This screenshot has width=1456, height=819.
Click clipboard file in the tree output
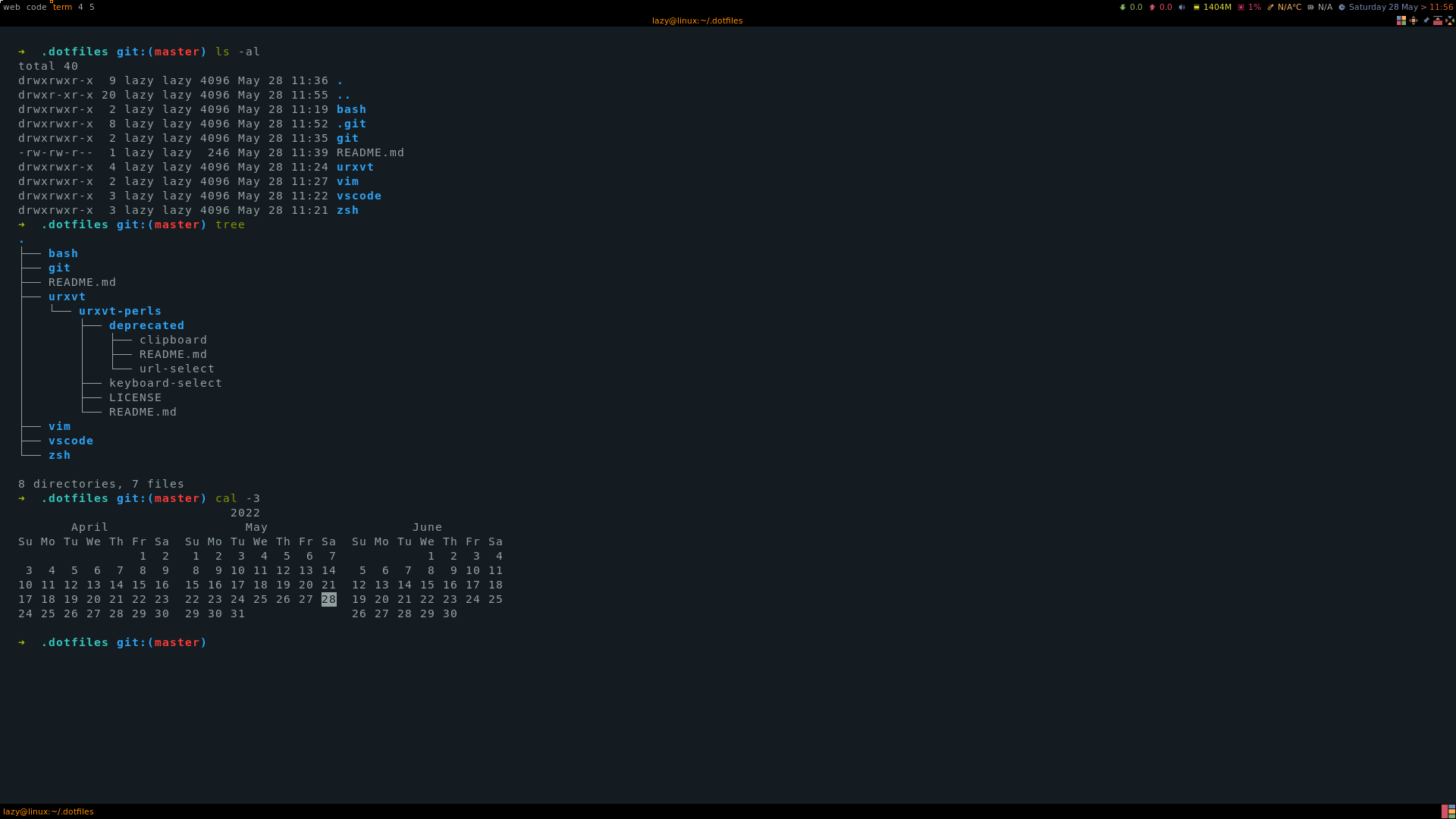[x=173, y=340]
